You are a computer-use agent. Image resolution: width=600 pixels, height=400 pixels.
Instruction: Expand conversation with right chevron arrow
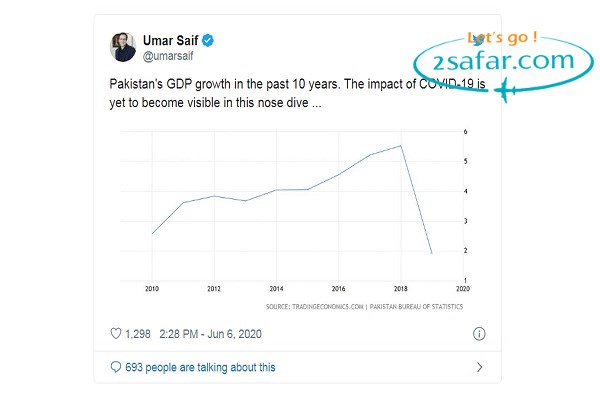pyautogui.click(x=479, y=367)
